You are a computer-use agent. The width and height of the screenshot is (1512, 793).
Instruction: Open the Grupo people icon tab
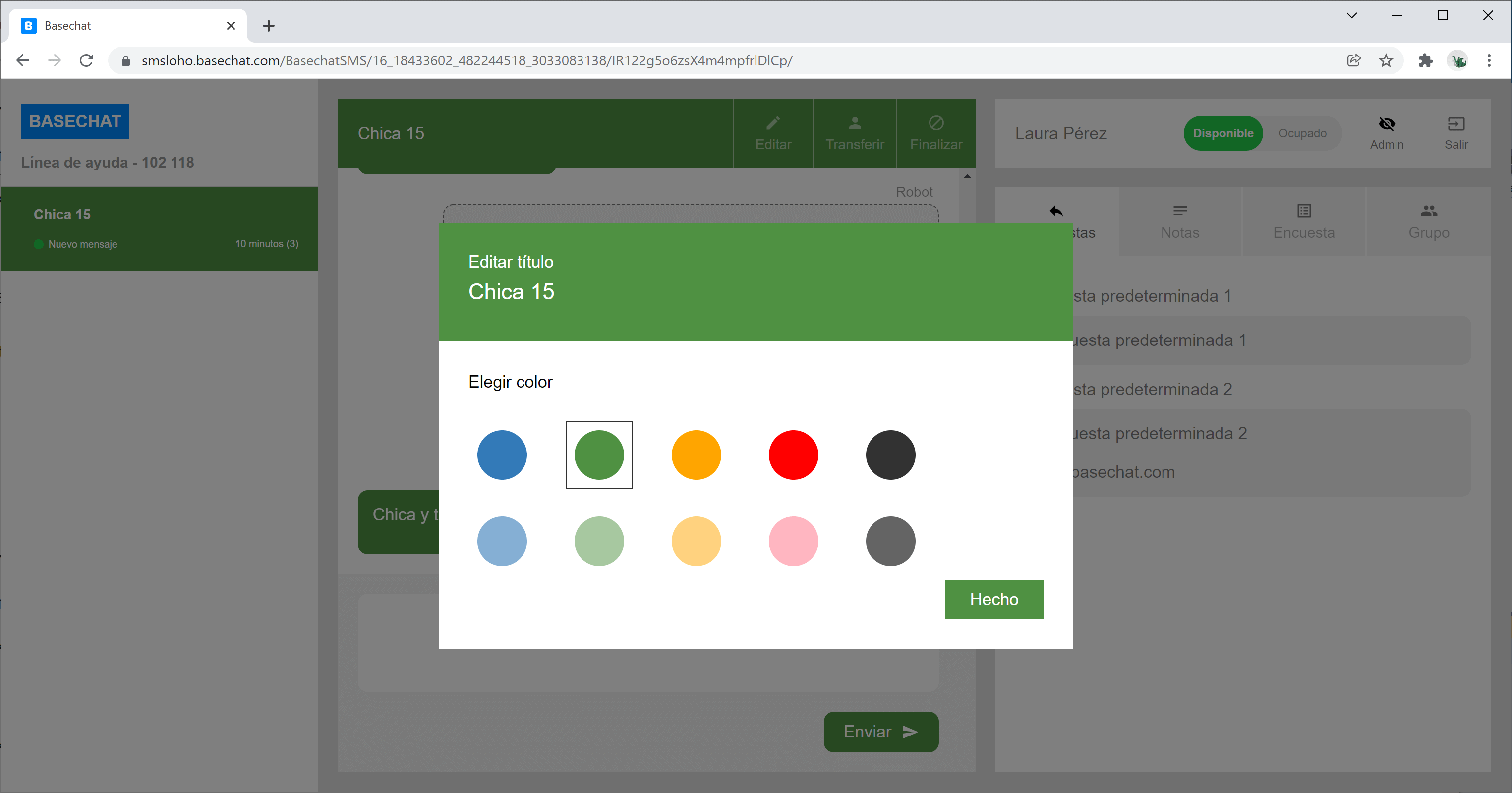[x=1429, y=211]
